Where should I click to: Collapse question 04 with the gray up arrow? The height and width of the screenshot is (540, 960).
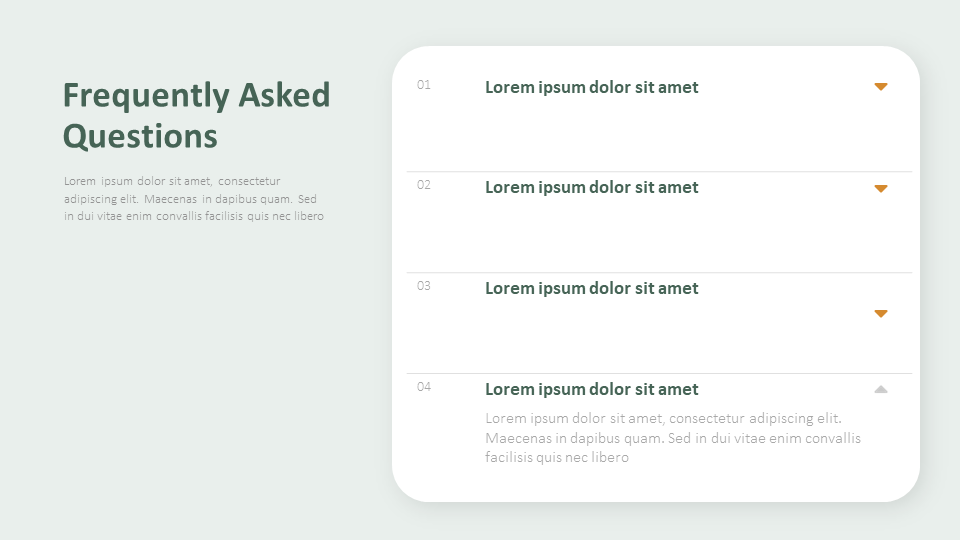pos(881,389)
